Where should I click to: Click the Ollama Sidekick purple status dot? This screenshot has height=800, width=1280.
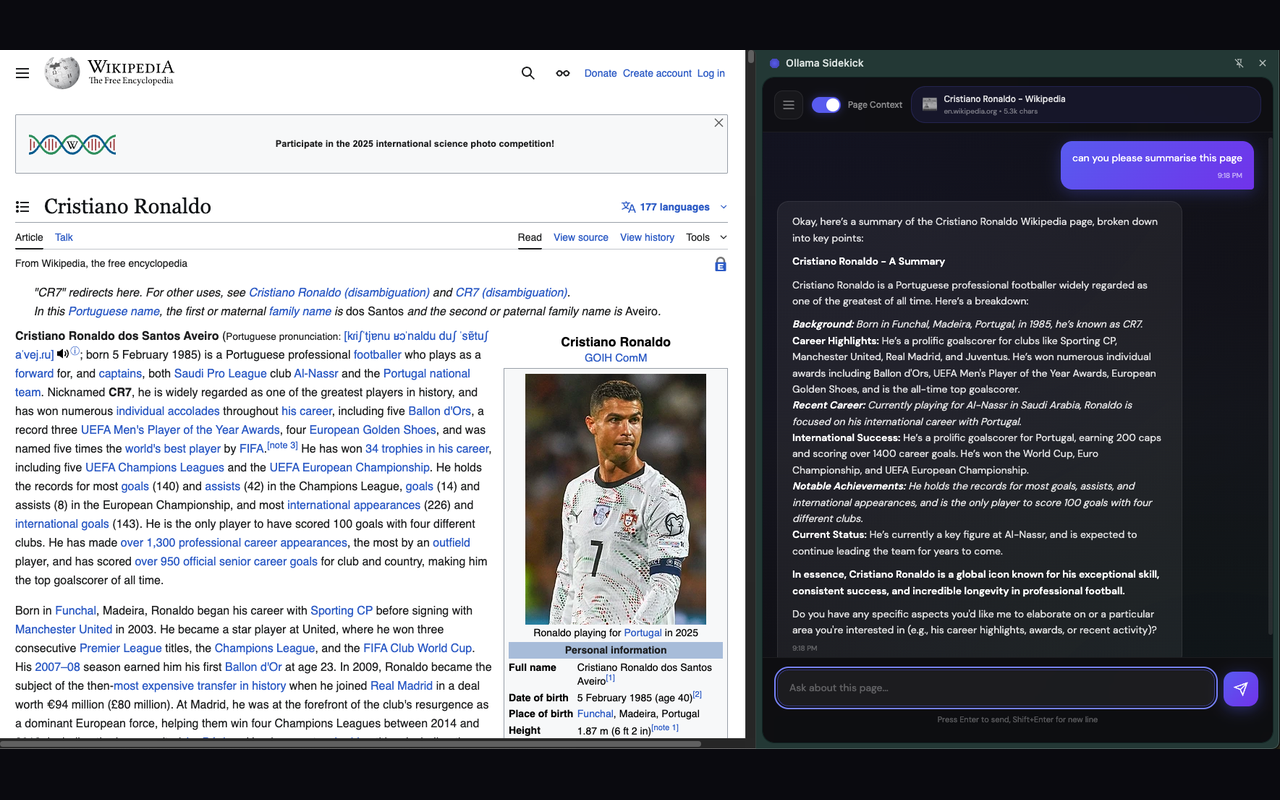774,63
